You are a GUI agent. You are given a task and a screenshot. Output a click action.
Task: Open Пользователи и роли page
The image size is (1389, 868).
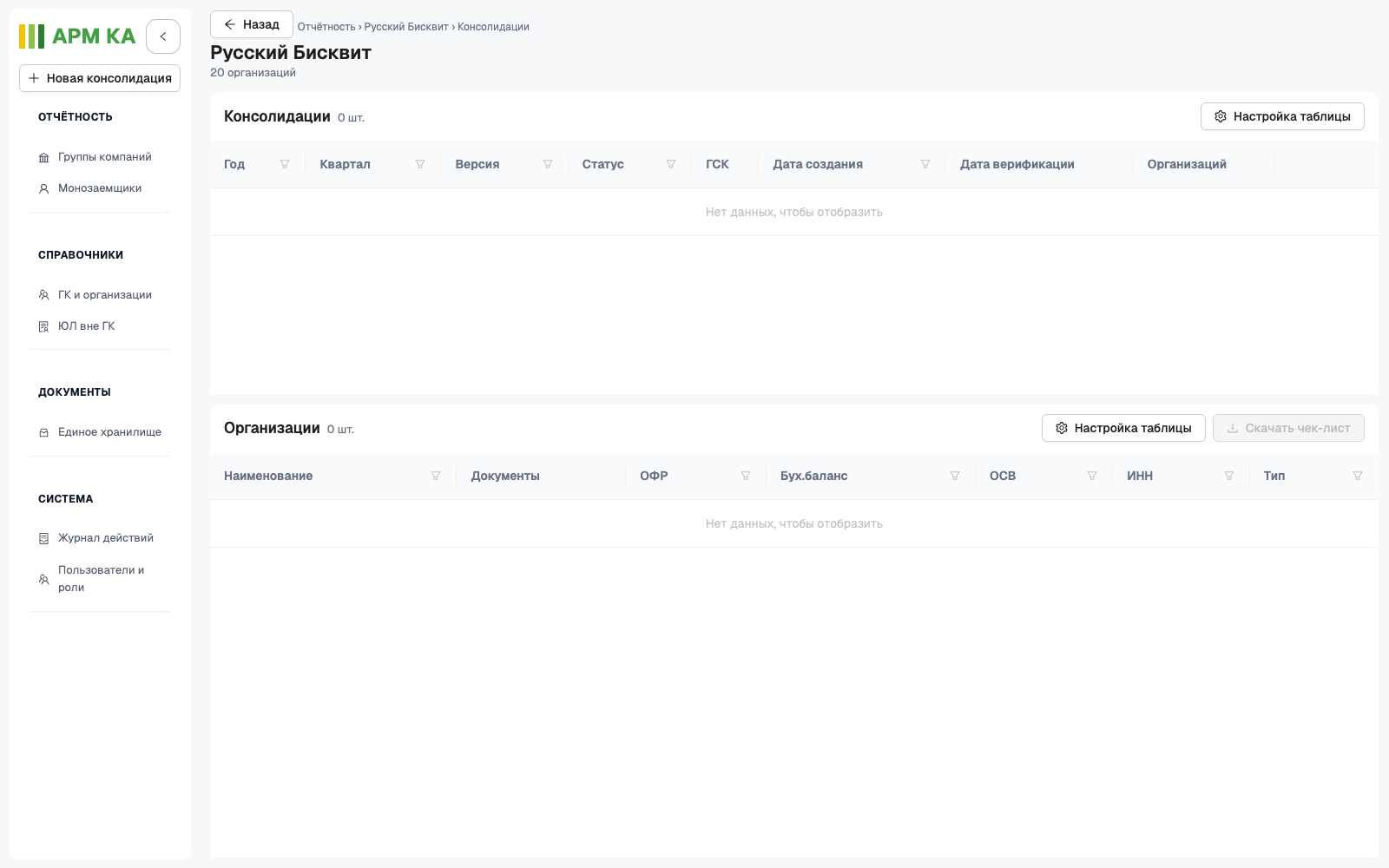[100, 579]
